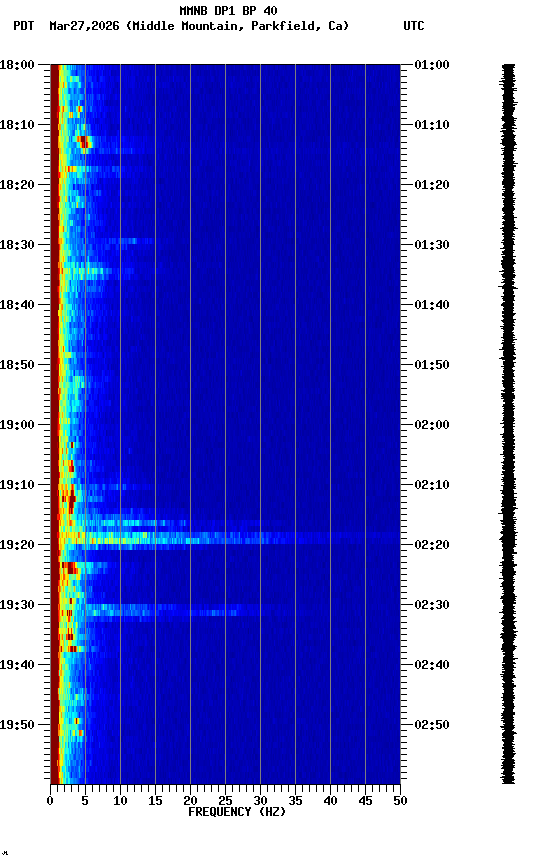Click the 01:50 UTC time label

[x=432, y=365]
